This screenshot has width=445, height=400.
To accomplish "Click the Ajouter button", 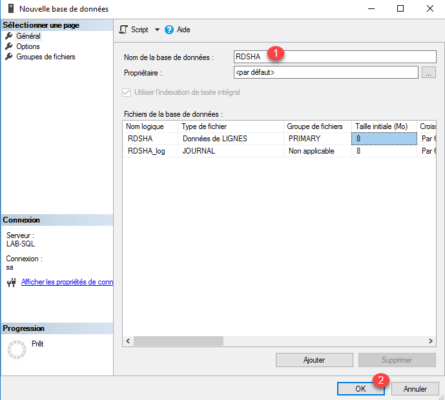I will (314, 360).
